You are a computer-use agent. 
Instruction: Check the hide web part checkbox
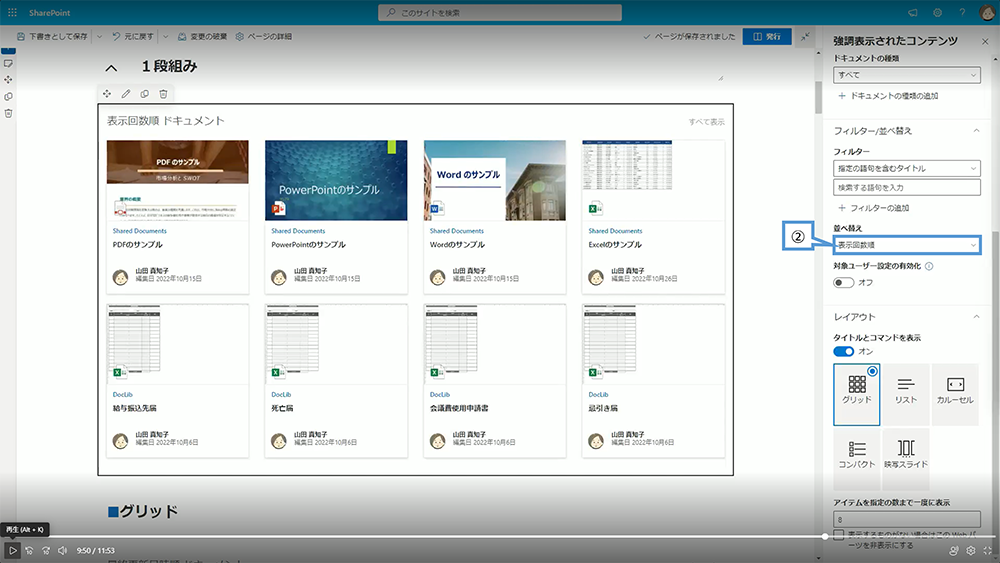839,534
